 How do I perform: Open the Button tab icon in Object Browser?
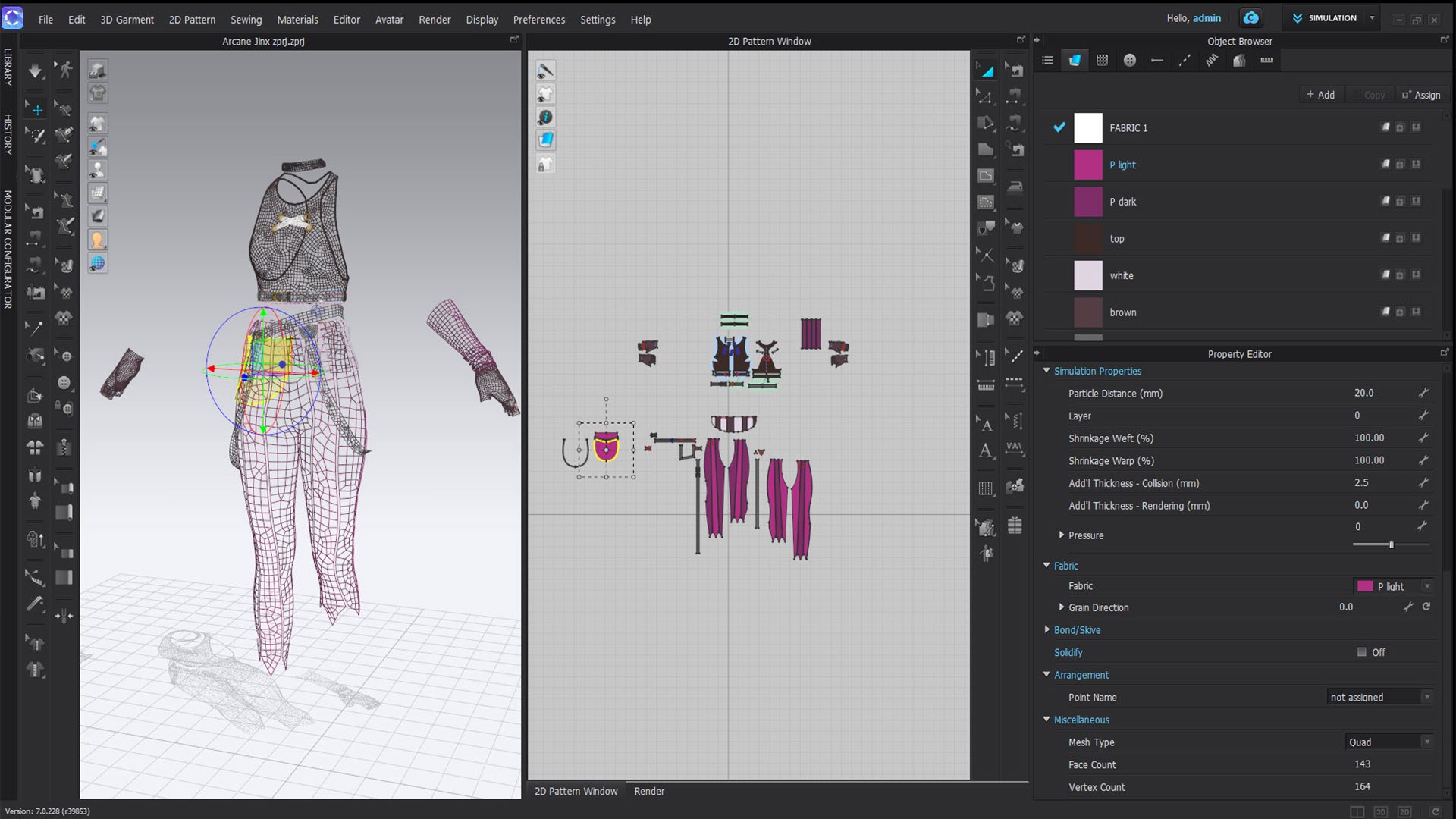point(1130,61)
